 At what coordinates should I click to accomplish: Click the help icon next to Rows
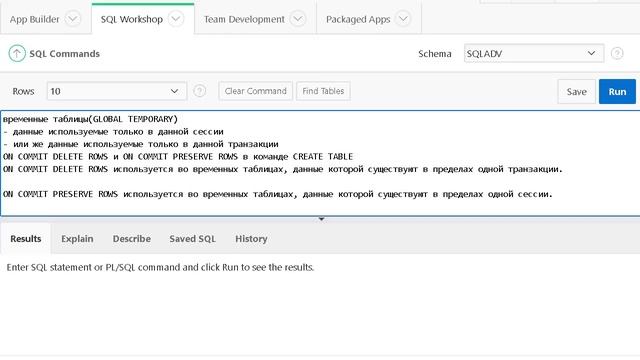(x=200, y=91)
